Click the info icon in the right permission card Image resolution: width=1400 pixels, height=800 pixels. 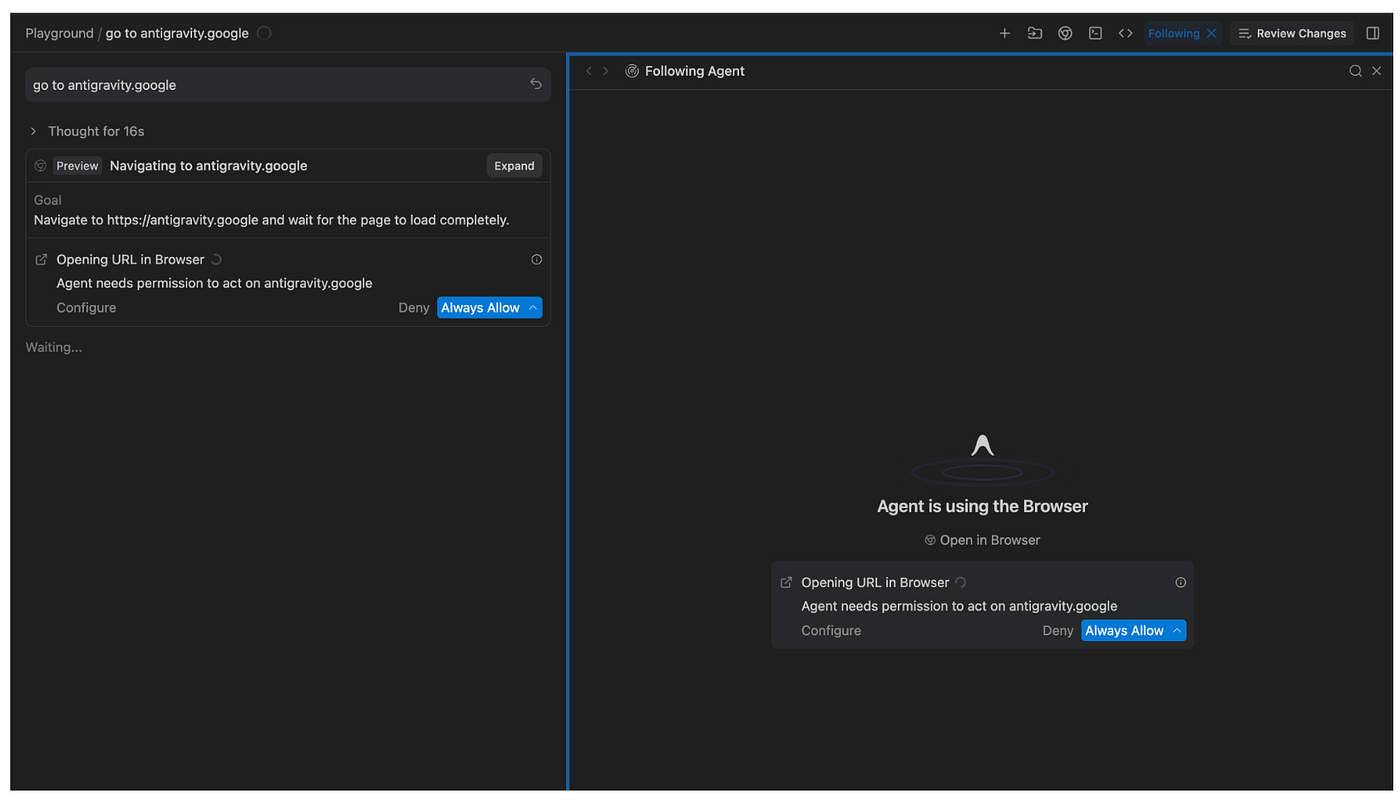click(x=1180, y=583)
